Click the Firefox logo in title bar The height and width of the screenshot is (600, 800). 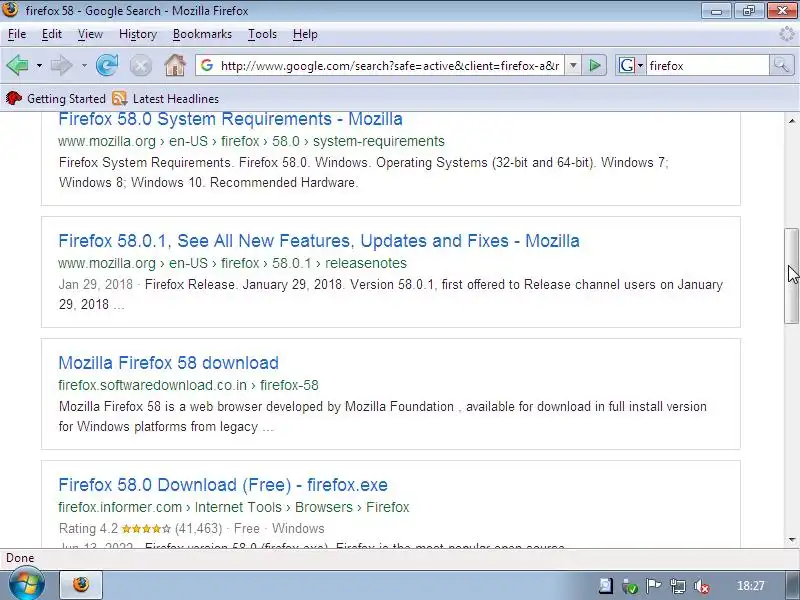point(10,9)
